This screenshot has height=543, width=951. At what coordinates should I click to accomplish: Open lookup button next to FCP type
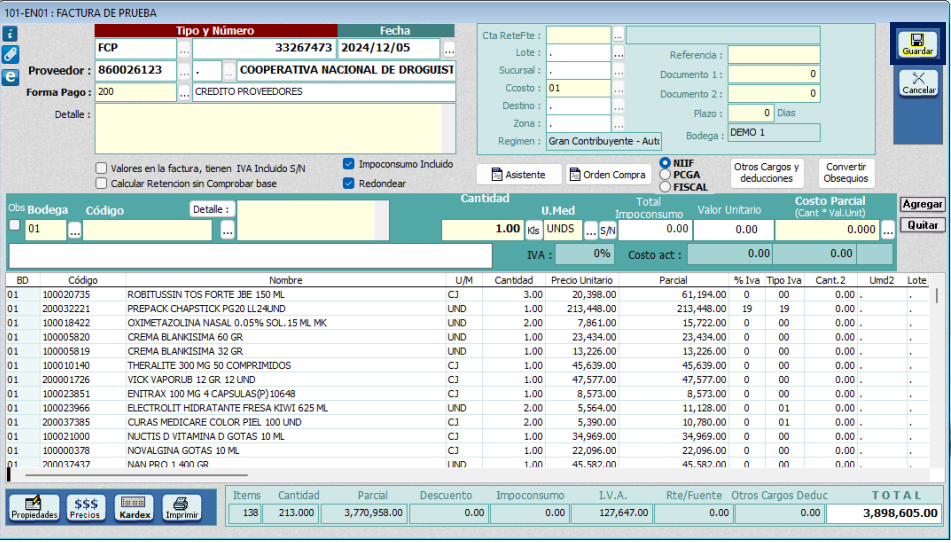[x=184, y=49]
